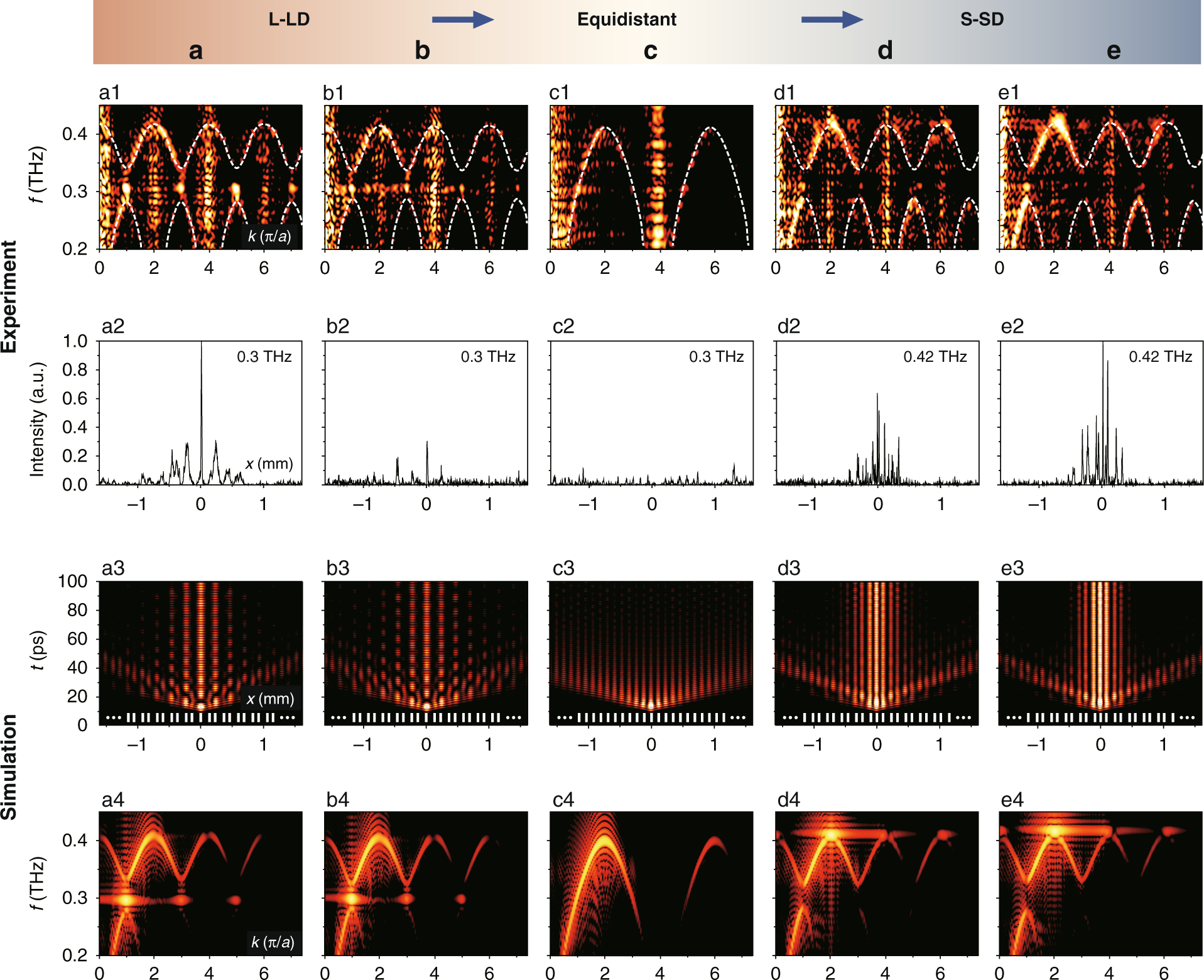Click the a3 simulated time evolution panel
Viewport: 1204px width, 980px height.
tap(201, 653)
